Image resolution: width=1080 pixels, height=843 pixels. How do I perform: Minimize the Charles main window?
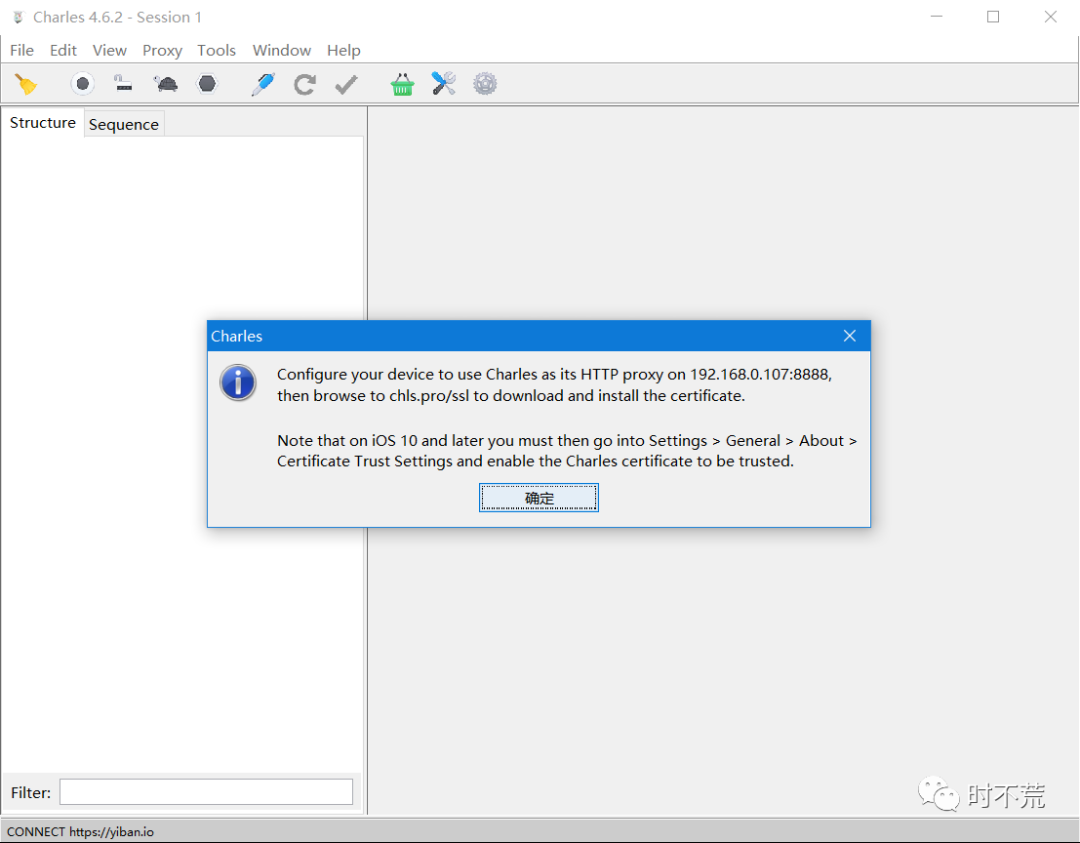tap(936, 17)
